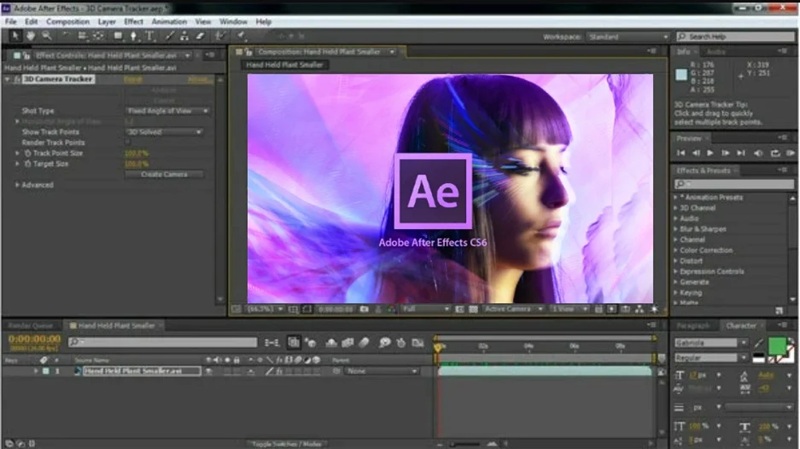Toggle the Render Track Points checkbox
This screenshot has width=800, height=449.
click(x=128, y=142)
